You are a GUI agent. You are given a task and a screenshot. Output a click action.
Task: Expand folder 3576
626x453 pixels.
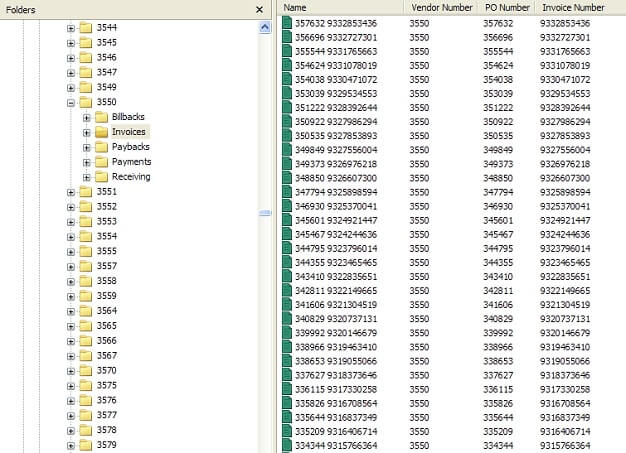(x=71, y=401)
